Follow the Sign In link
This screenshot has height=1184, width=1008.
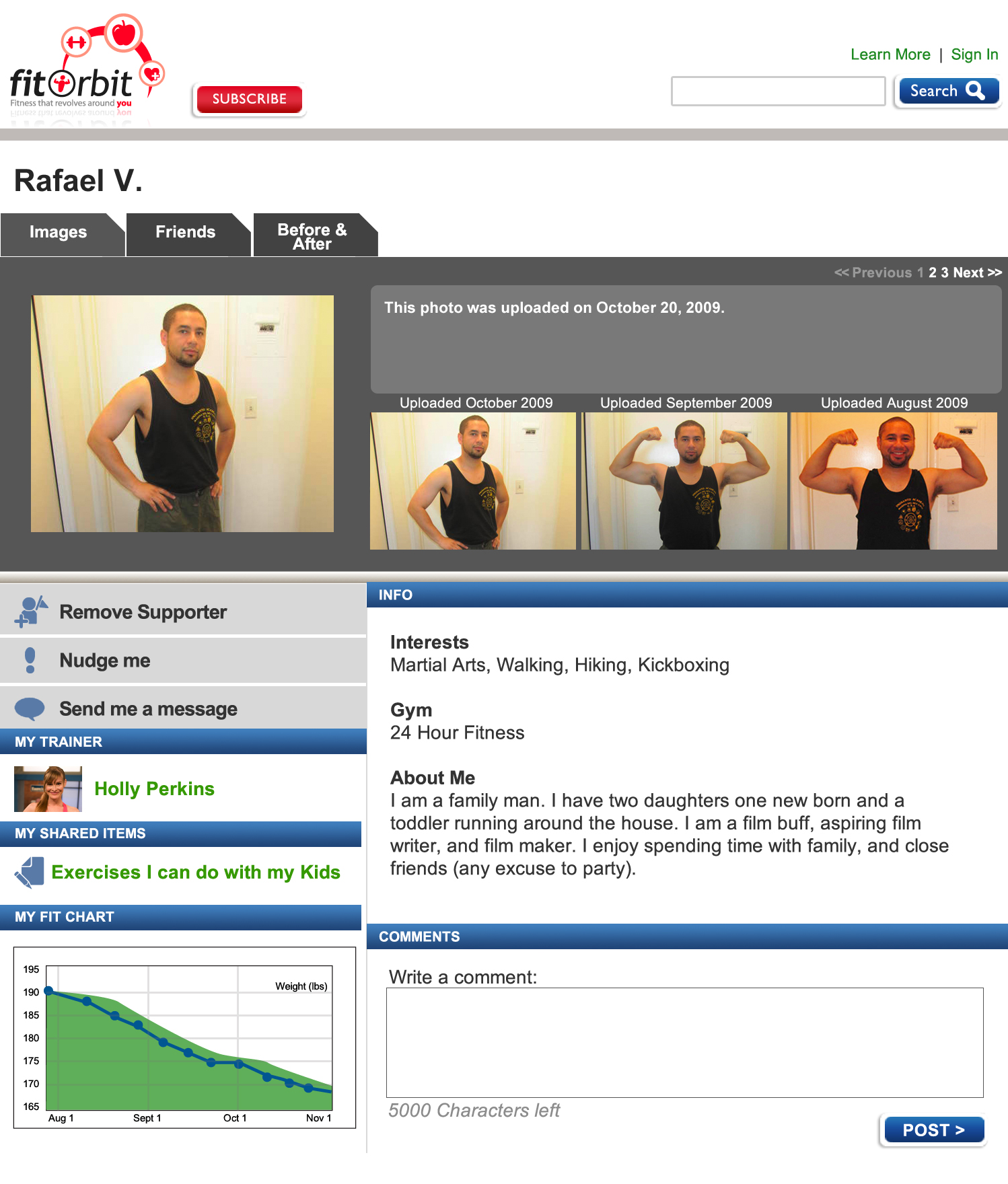[974, 54]
